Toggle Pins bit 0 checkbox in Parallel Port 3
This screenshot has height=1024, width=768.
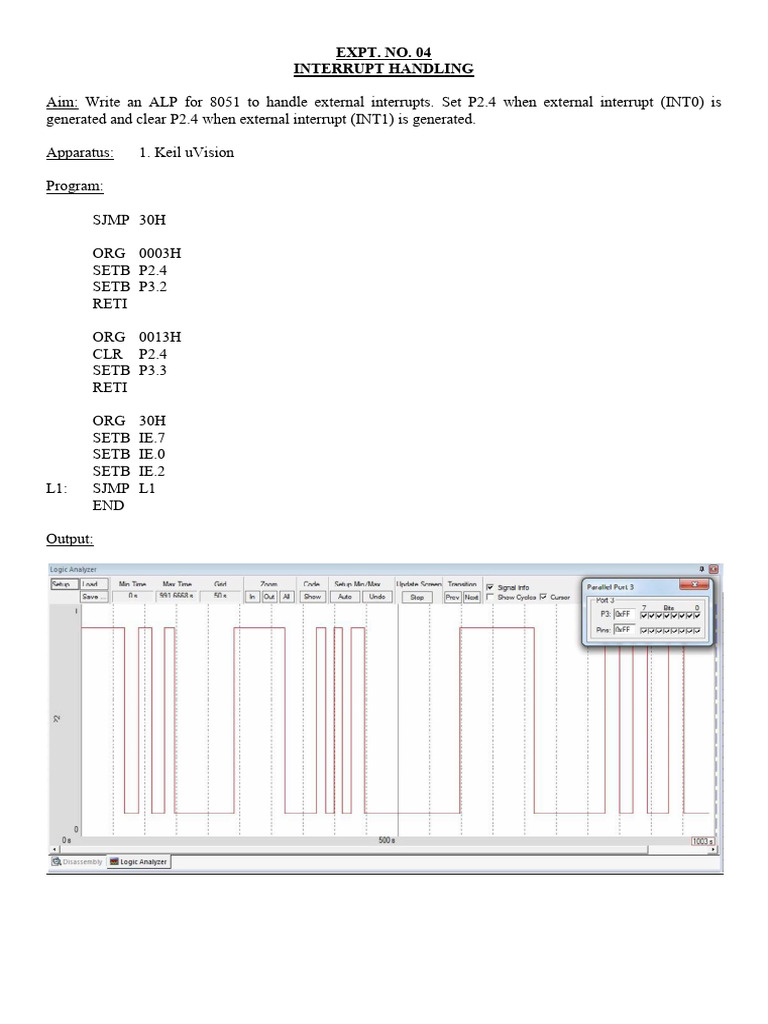pos(697,631)
